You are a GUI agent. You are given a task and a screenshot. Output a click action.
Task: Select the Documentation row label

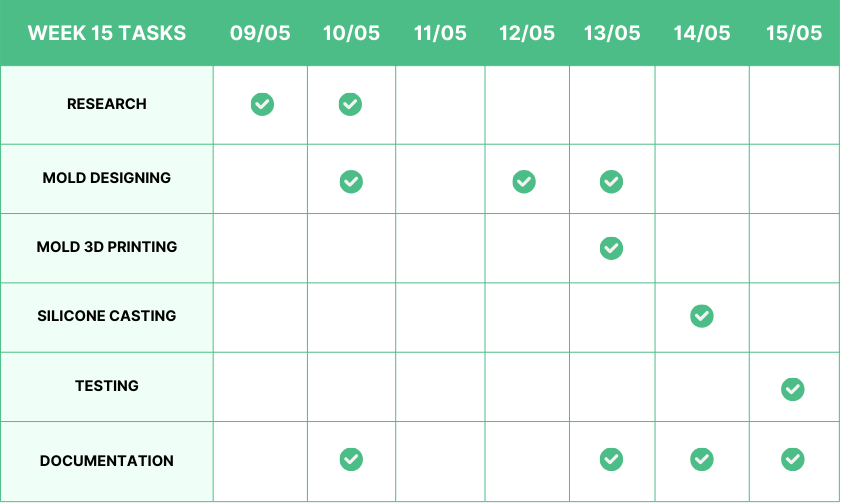[107, 461]
